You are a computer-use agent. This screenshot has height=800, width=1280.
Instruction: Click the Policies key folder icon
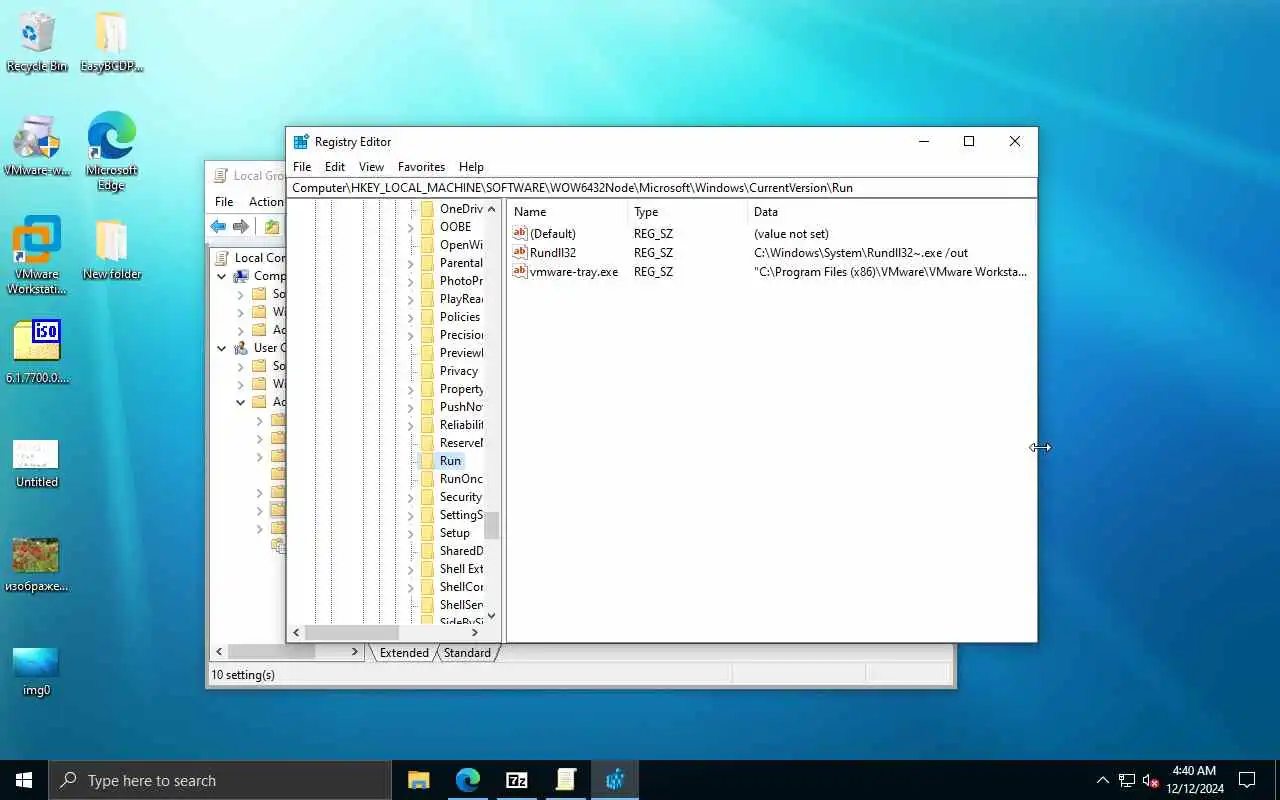click(x=427, y=317)
